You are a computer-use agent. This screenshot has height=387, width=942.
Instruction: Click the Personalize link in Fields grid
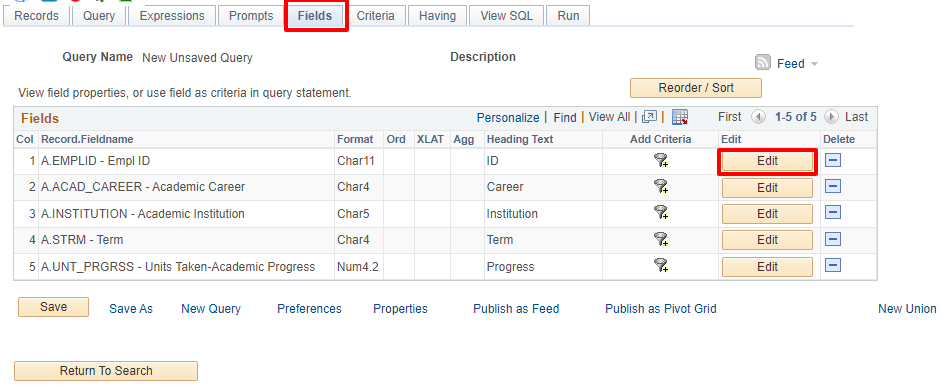508,118
